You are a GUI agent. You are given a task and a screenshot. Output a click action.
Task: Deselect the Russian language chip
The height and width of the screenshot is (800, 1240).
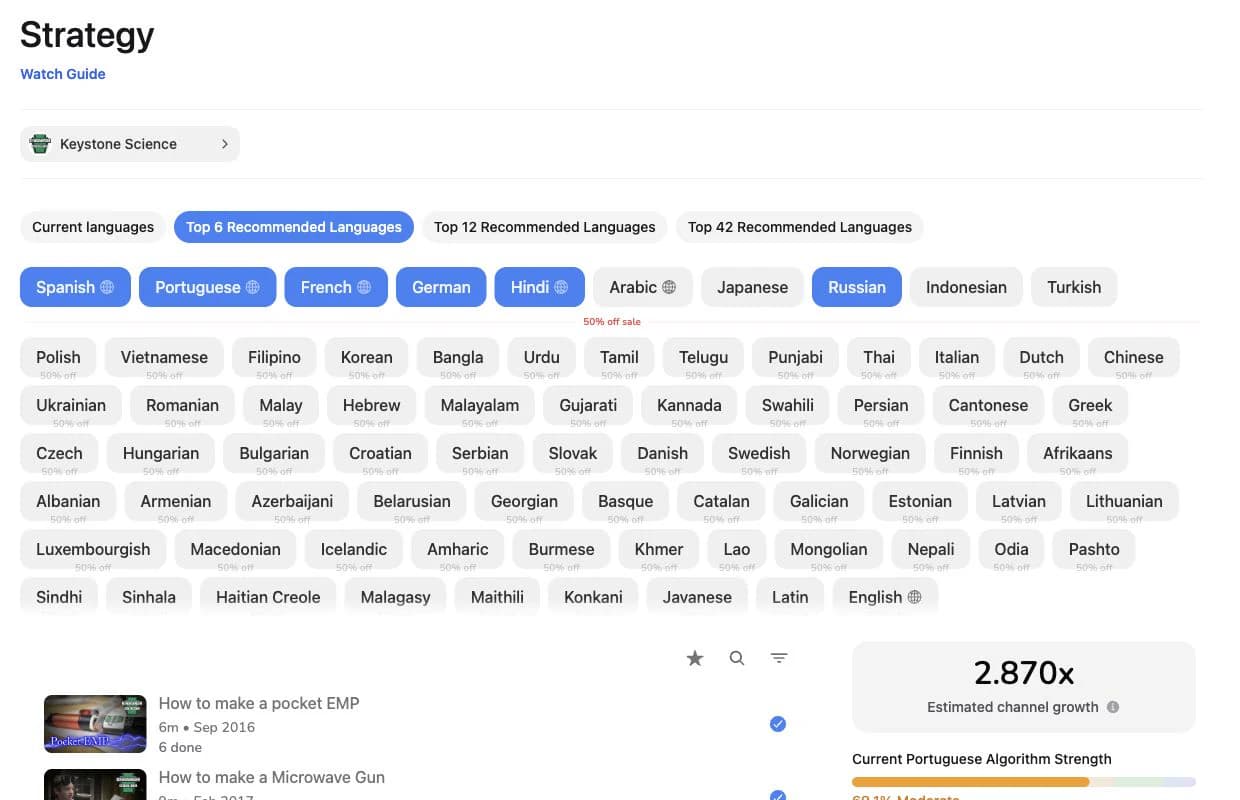(857, 287)
